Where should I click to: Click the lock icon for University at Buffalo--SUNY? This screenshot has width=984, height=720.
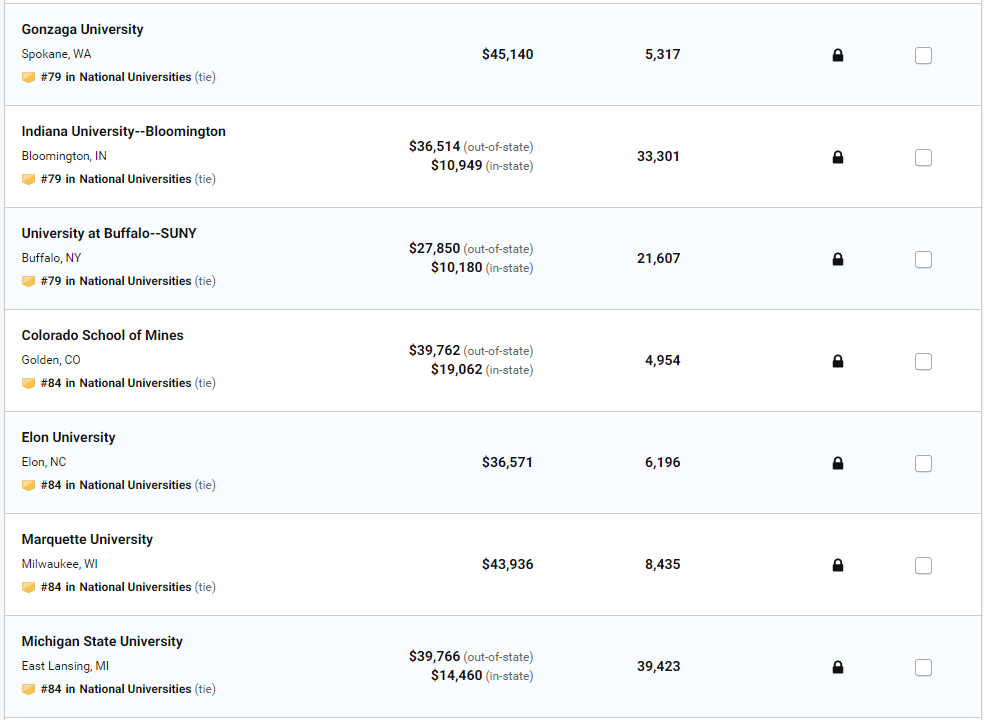coord(838,259)
